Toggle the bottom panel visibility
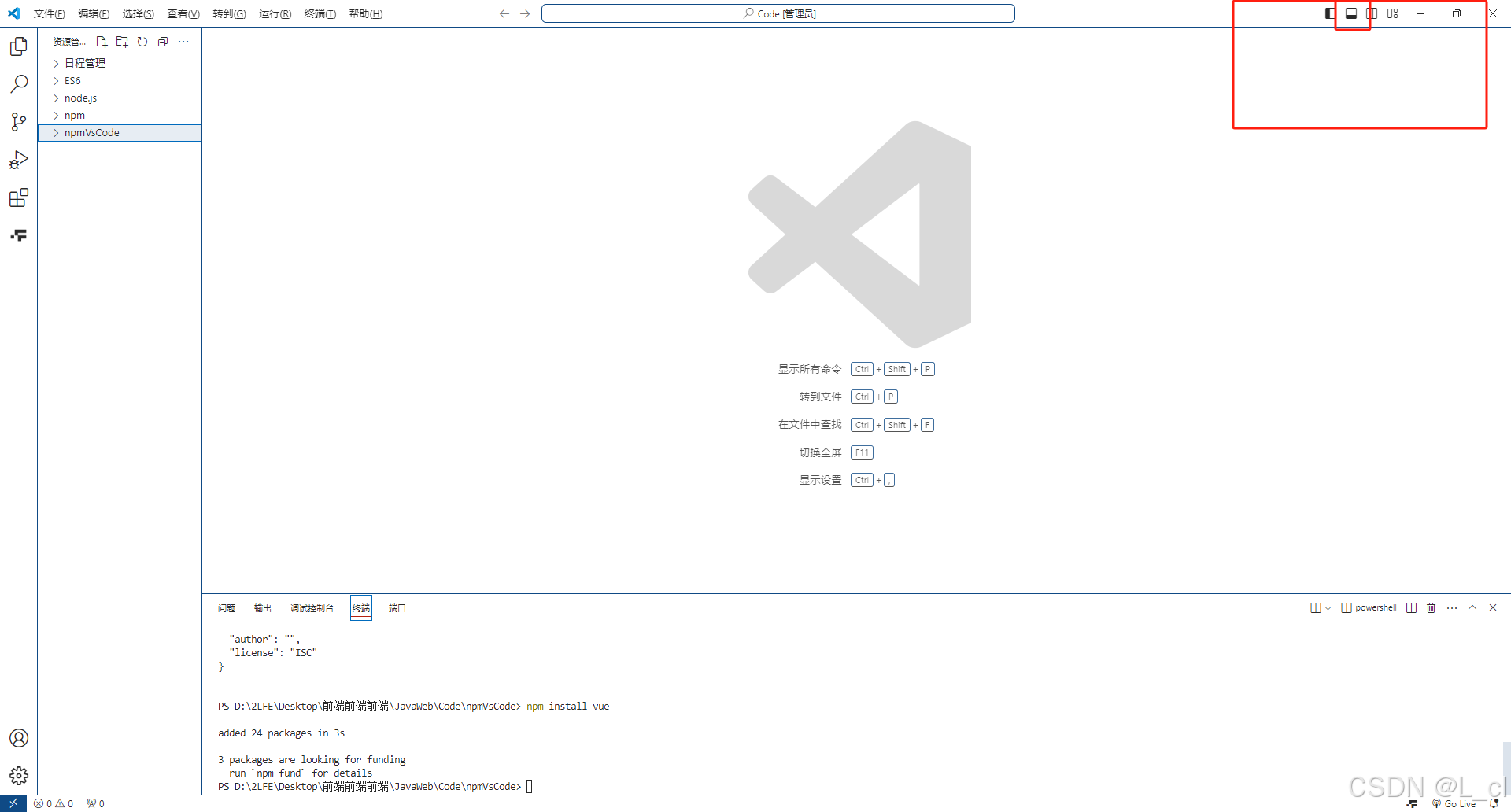Image resolution: width=1511 pixels, height=812 pixels. point(1351,13)
